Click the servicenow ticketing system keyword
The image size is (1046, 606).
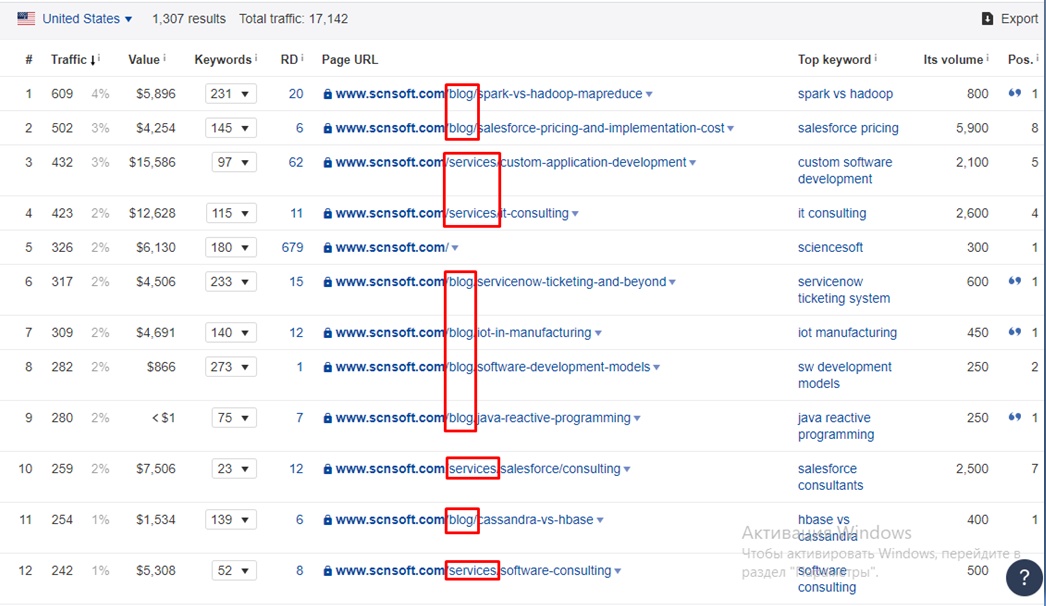click(x=844, y=290)
